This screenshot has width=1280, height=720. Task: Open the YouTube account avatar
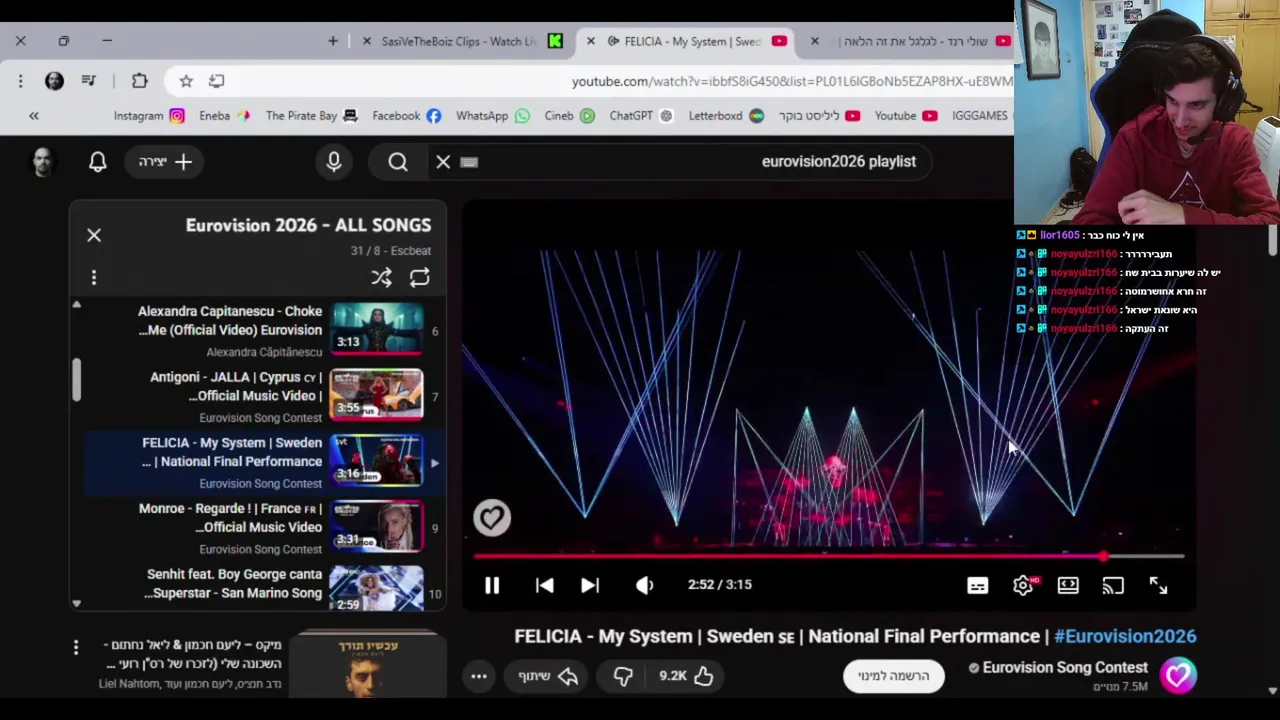42,162
